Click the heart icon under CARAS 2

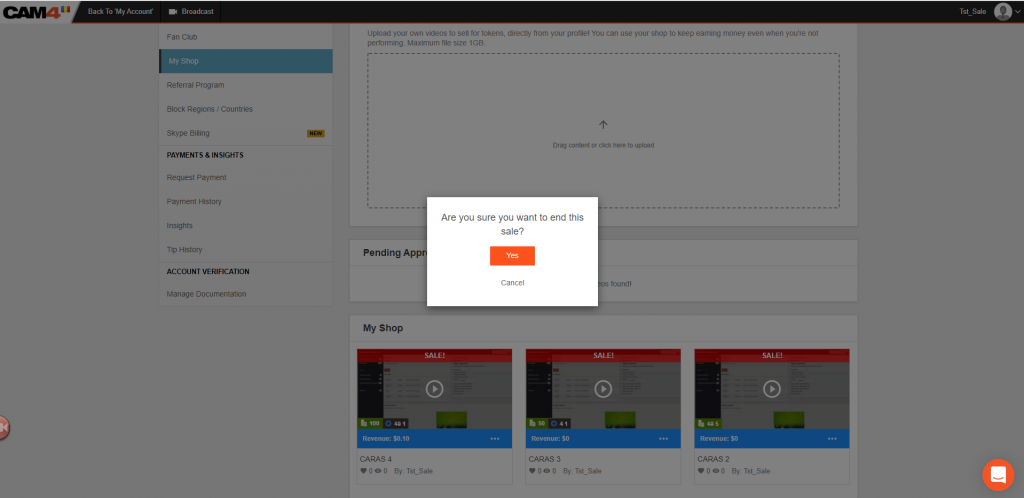(x=702, y=471)
